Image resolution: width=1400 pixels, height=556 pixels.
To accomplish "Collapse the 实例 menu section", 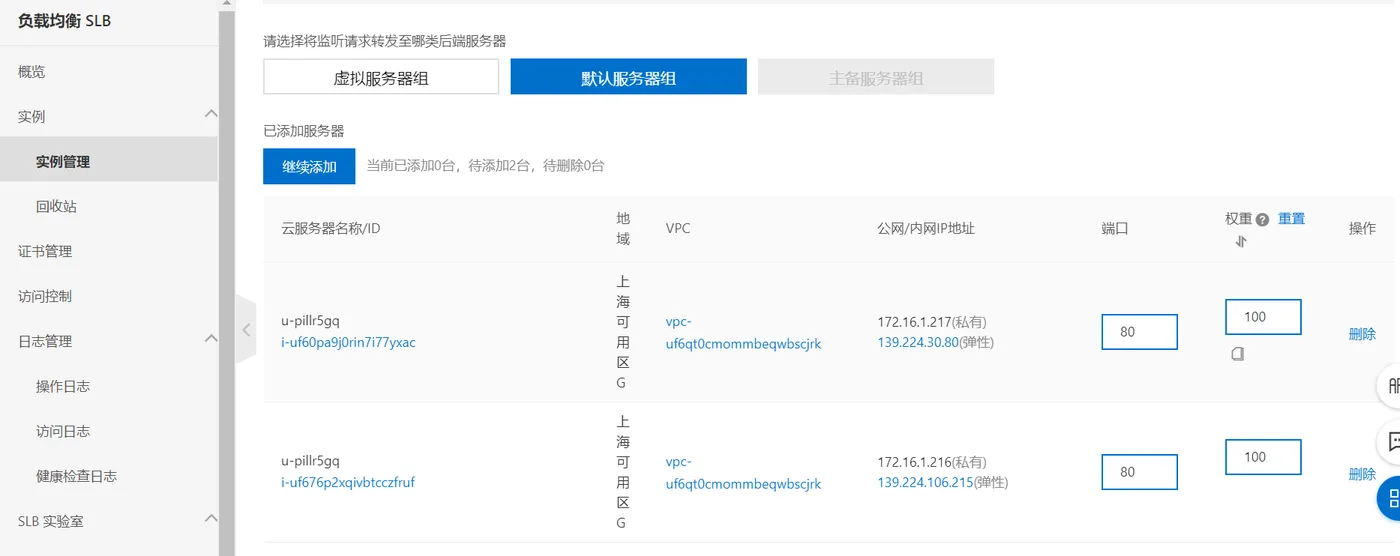I will coord(210,115).
